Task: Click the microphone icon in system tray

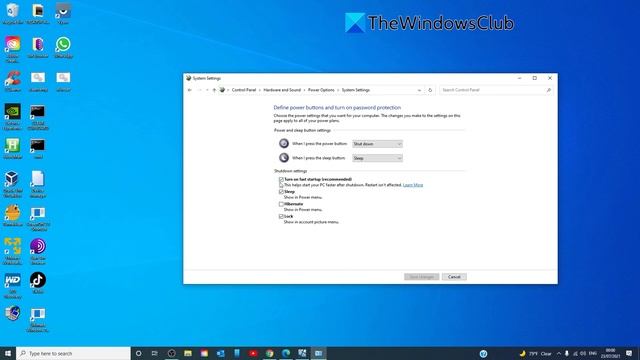Action: pos(567,353)
